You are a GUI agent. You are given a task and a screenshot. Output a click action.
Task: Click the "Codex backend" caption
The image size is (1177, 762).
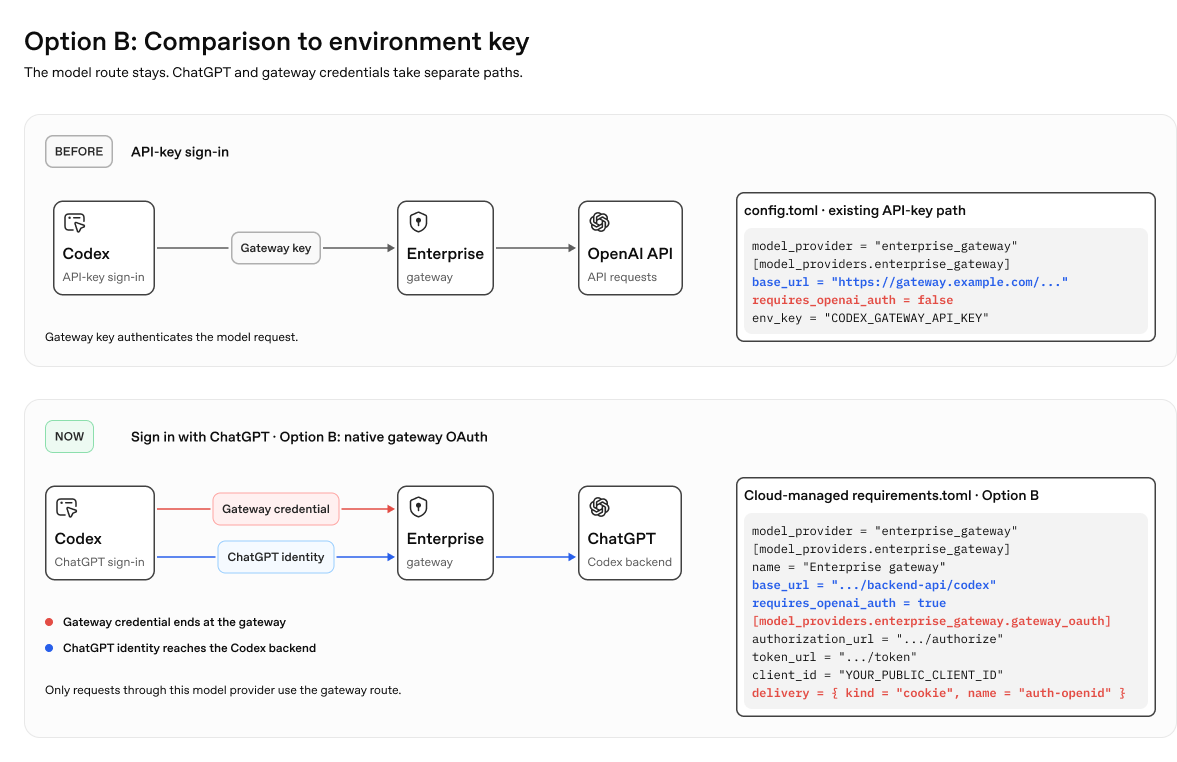click(629, 562)
